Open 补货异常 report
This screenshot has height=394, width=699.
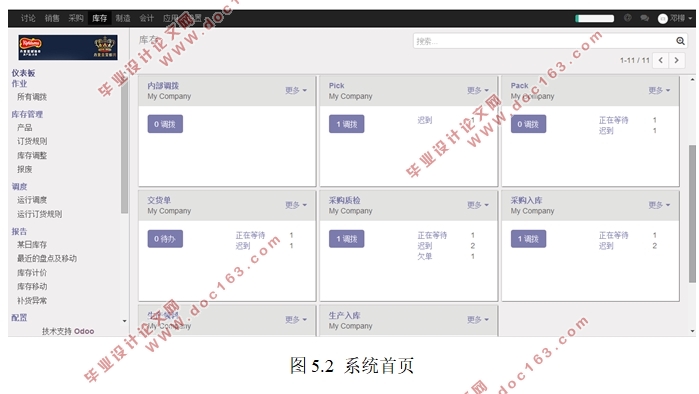[x=32, y=300]
